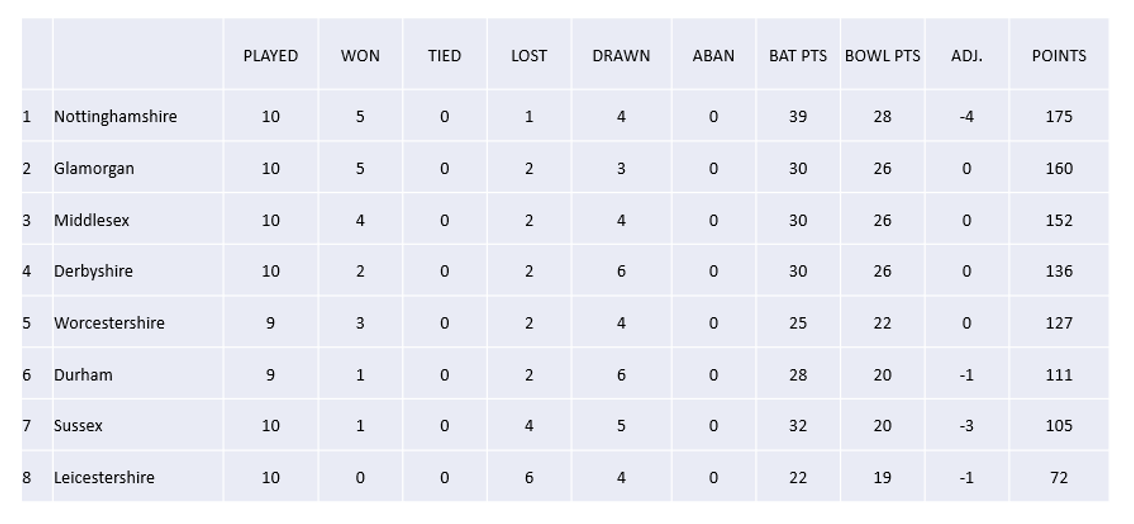This screenshot has width=1134, height=524.
Task: Click the POINTS column header
Action: 1058,56
